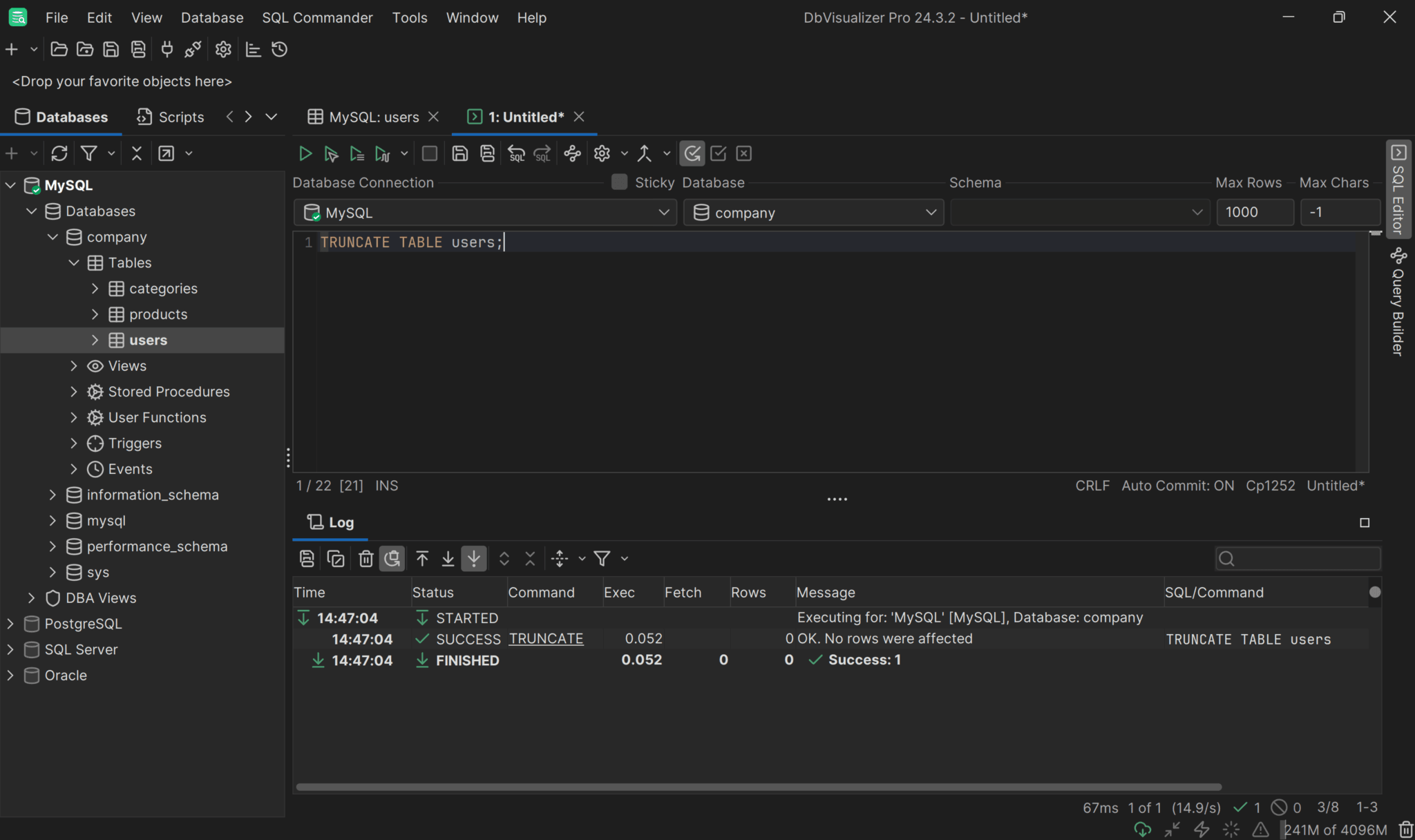Screen dimensions: 1415x840
Task: Execute the SQL statement with the green play button
Action: (x=305, y=153)
